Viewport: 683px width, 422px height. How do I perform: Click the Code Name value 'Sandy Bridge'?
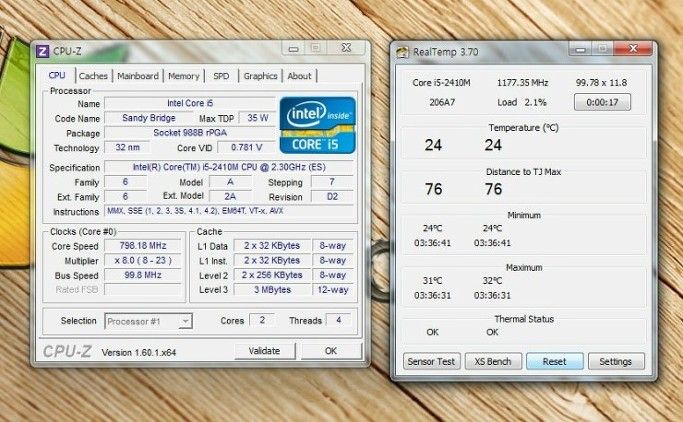(x=149, y=118)
